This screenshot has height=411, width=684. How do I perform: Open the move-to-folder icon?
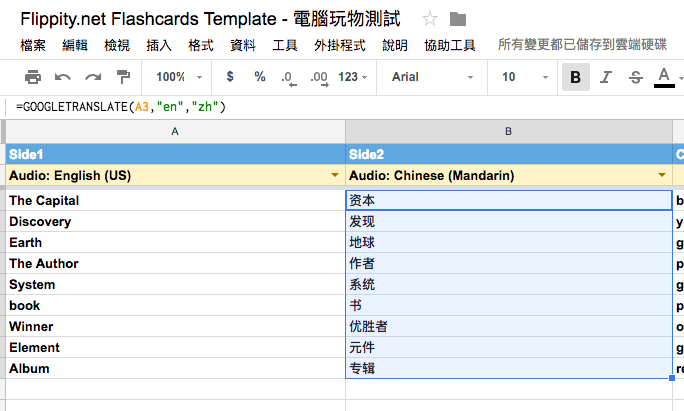pyautogui.click(x=458, y=19)
